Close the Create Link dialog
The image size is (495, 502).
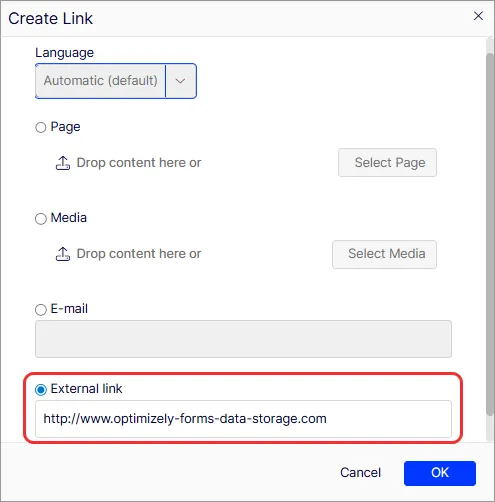(478, 16)
